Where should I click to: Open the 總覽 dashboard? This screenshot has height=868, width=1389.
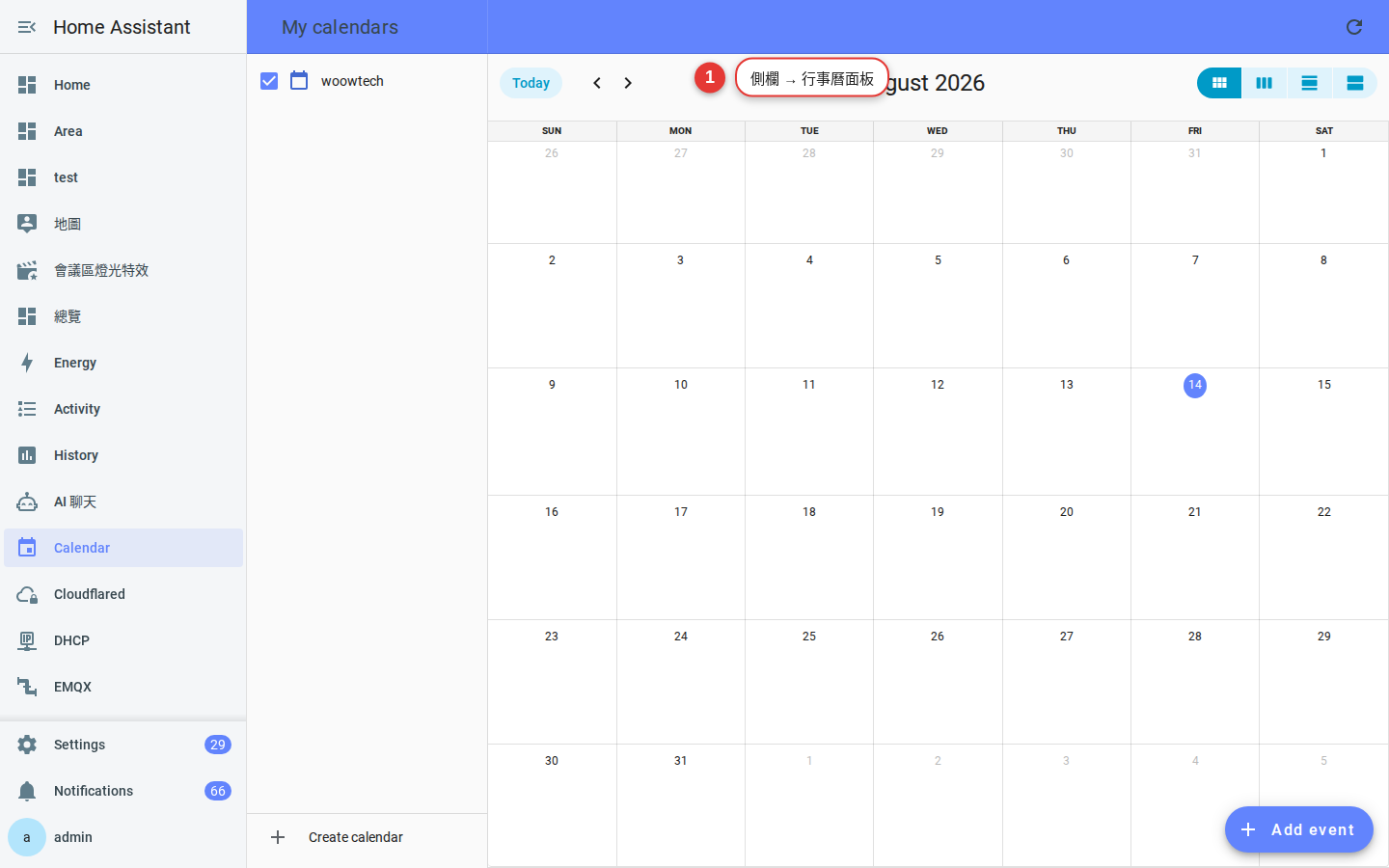point(123,316)
